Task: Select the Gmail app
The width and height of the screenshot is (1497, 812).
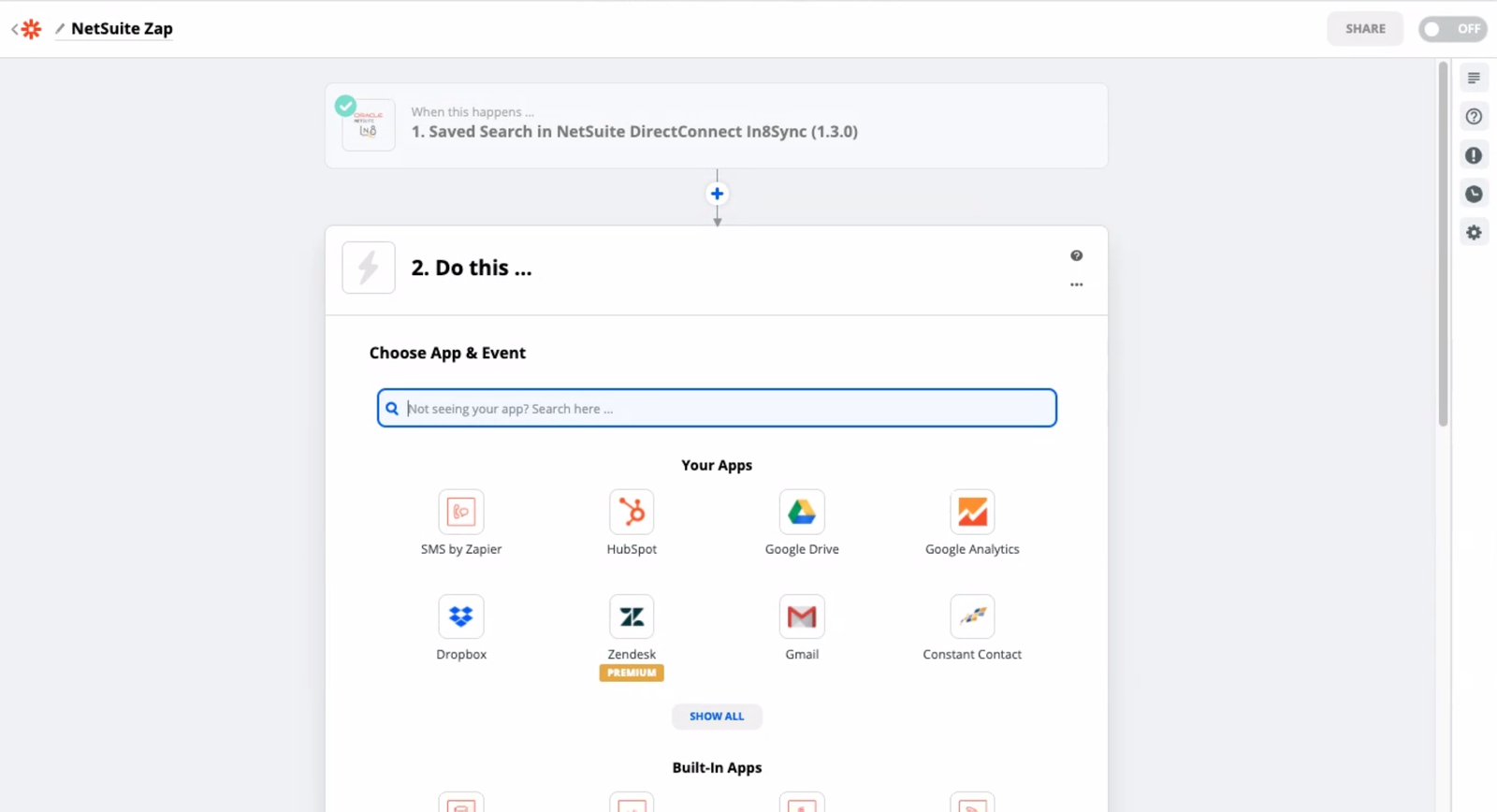Action: pyautogui.click(x=802, y=628)
